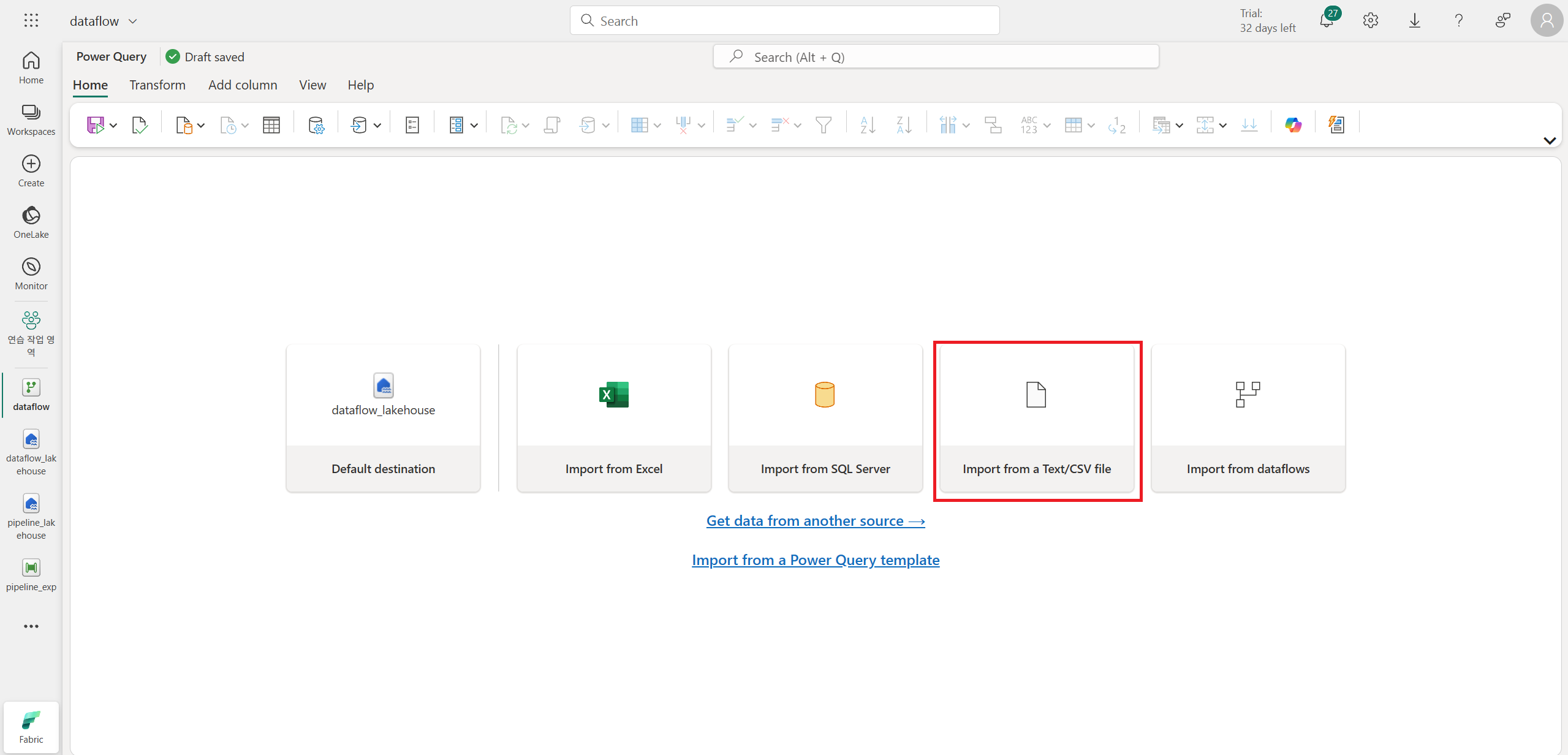Expand the dataflow name dropdown chevron
This screenshot has width=1568, height=755.
132,21
